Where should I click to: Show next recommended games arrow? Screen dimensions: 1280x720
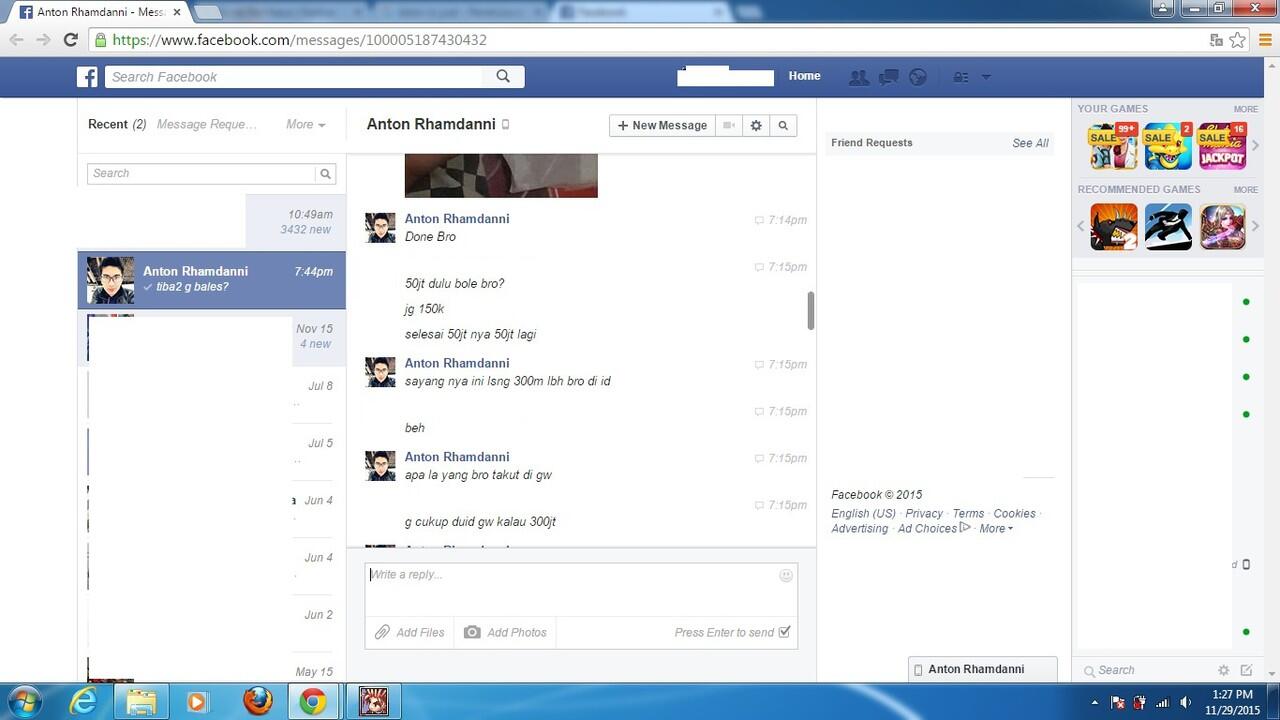click(x=1255, y=227)
